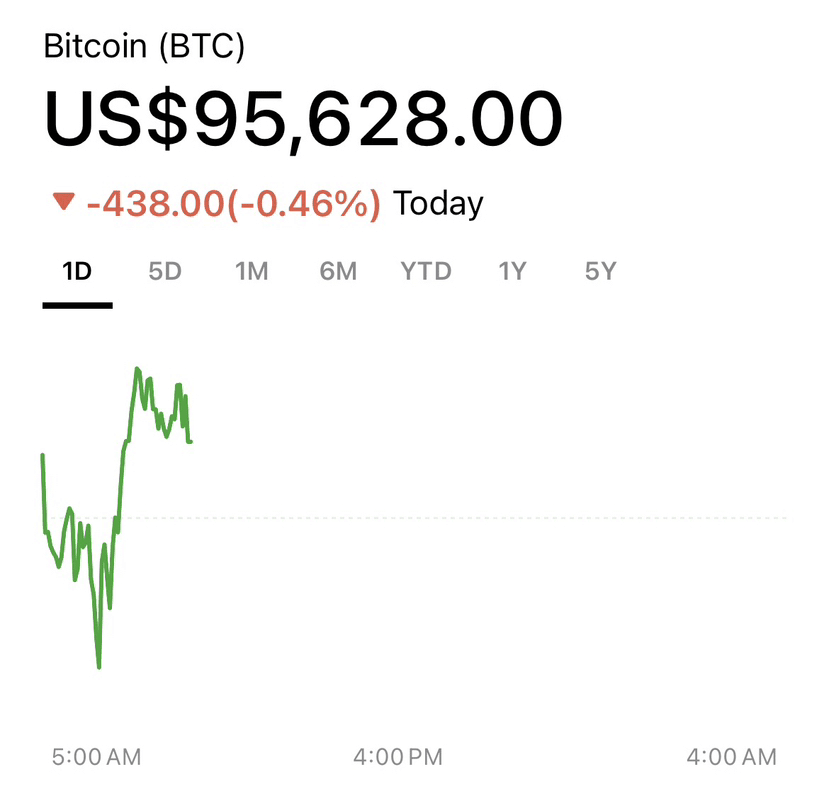This screenshot has height=808, width=829.
Task: Select the YTD range tab
Action: (x=426, y=271)
